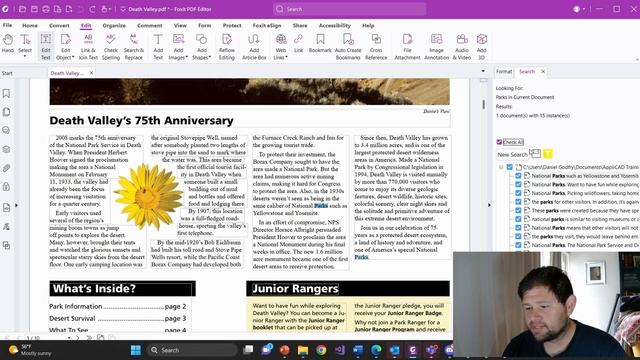The image size is (640, 360).
Task: Add a Bookmark from the ribbon
Action: pos(320,43)
